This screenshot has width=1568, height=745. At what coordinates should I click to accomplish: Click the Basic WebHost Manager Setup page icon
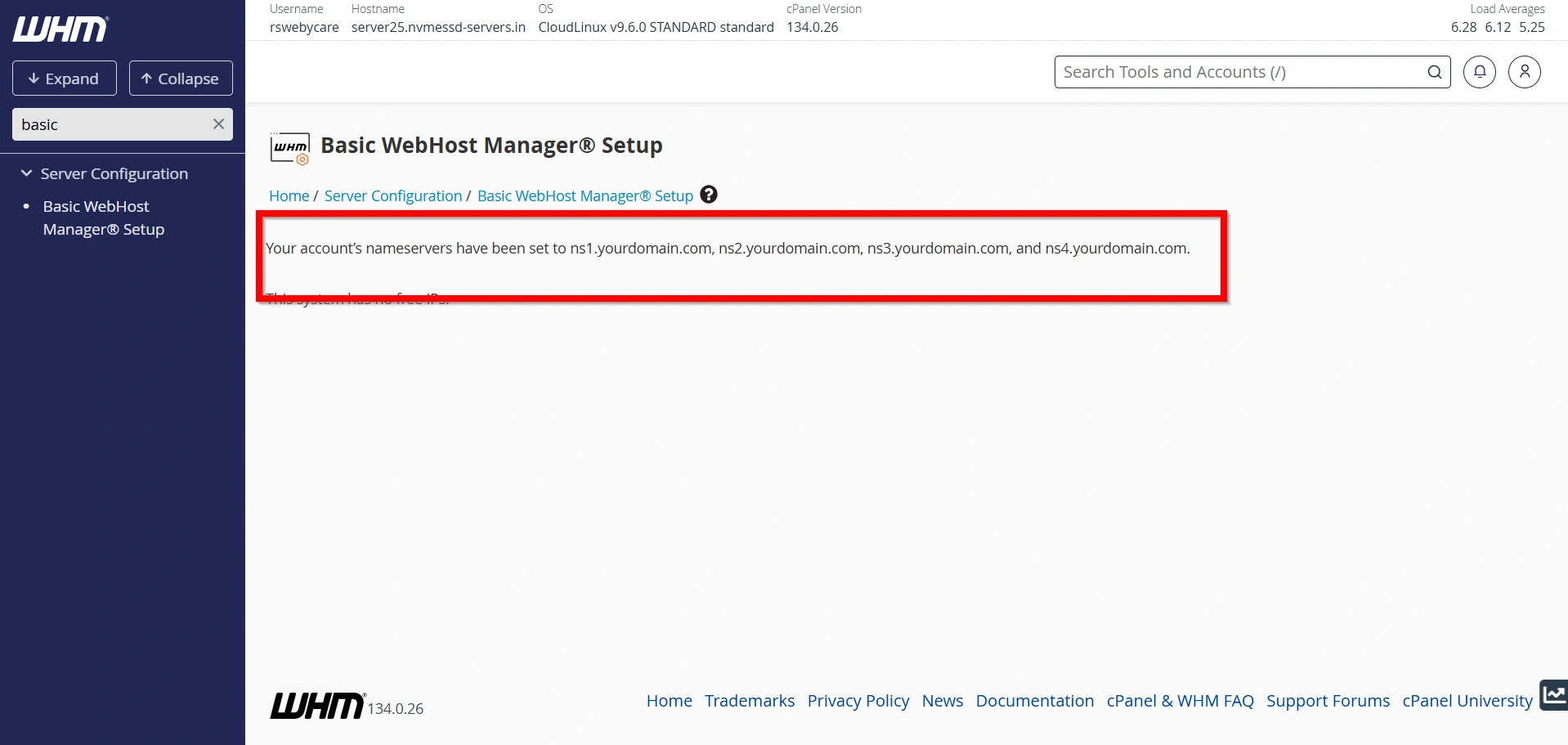[x=290, y=148]
